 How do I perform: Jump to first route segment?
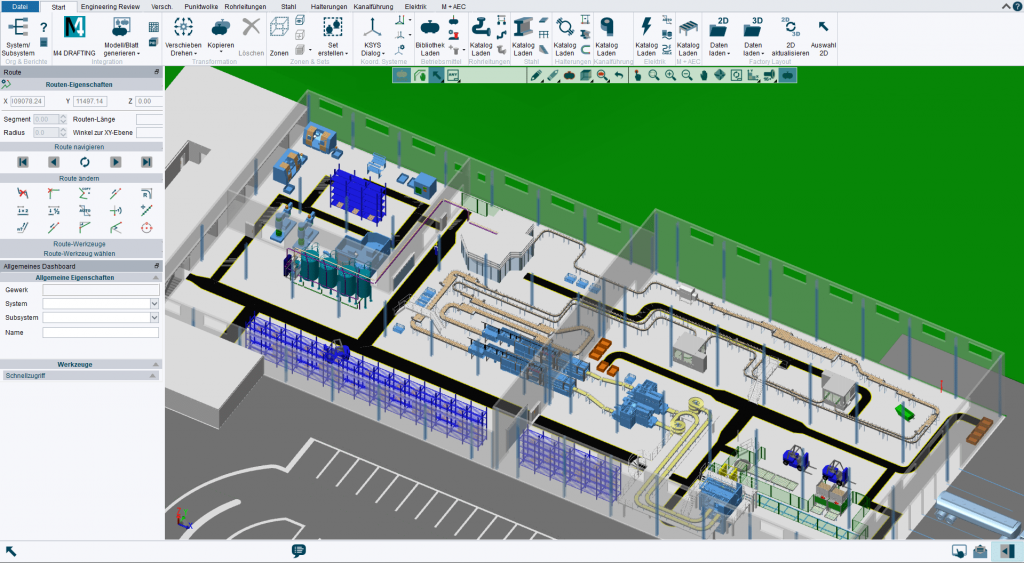point(23,162)
